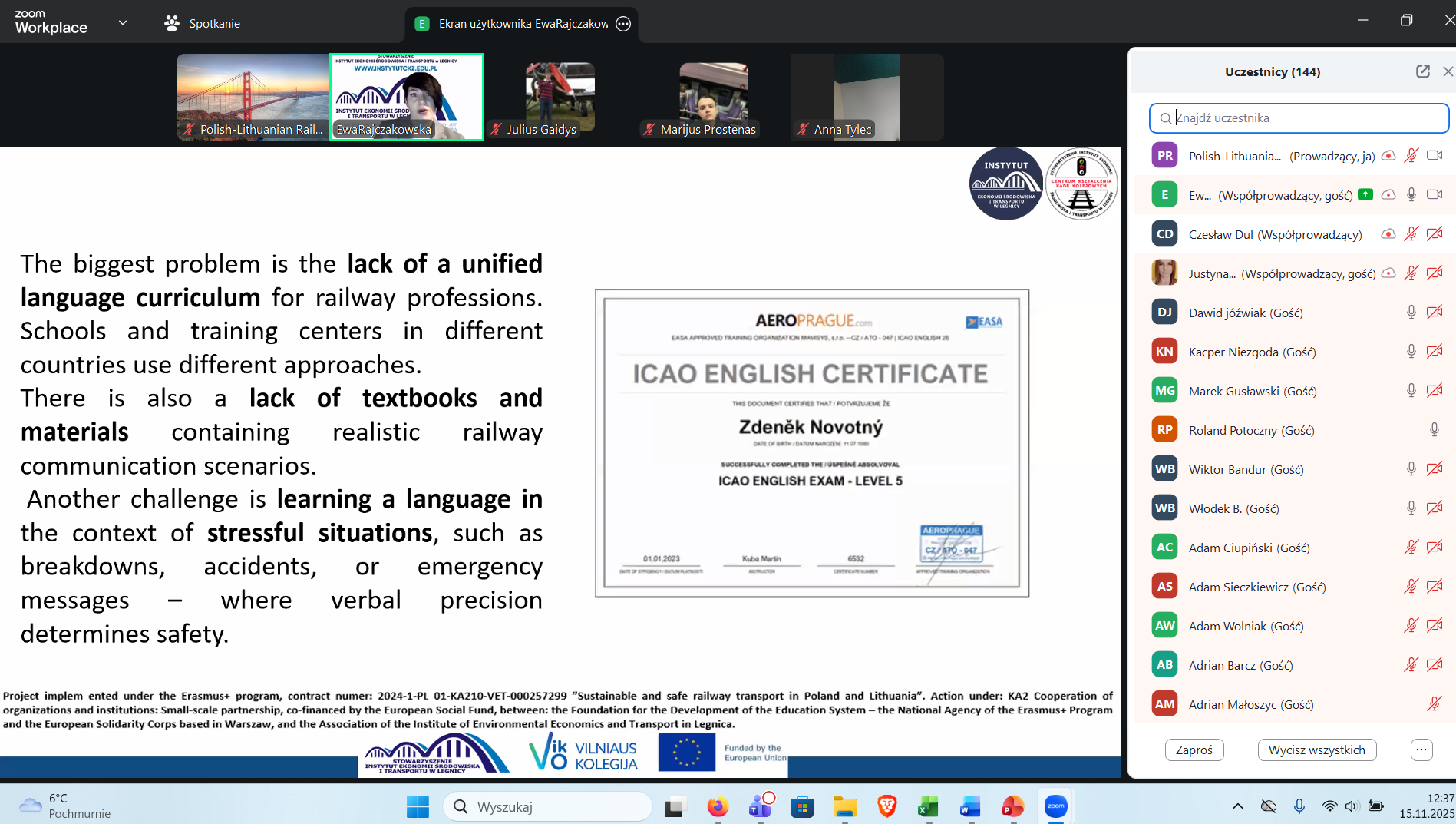Toggle microphone for Roland Potoczny
Viewport: 1456px width, 824px height.
point(1434,430)
